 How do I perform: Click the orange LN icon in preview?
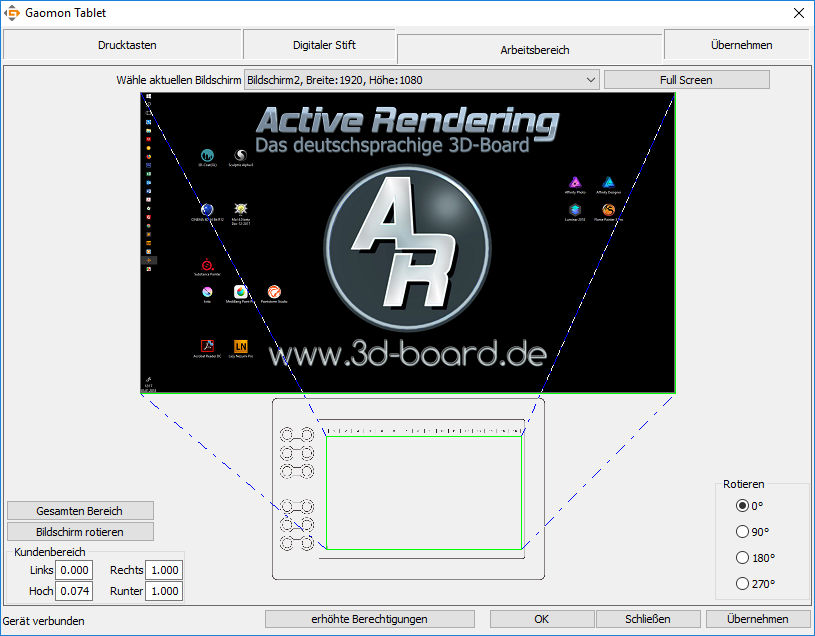(x=241, y=346)
